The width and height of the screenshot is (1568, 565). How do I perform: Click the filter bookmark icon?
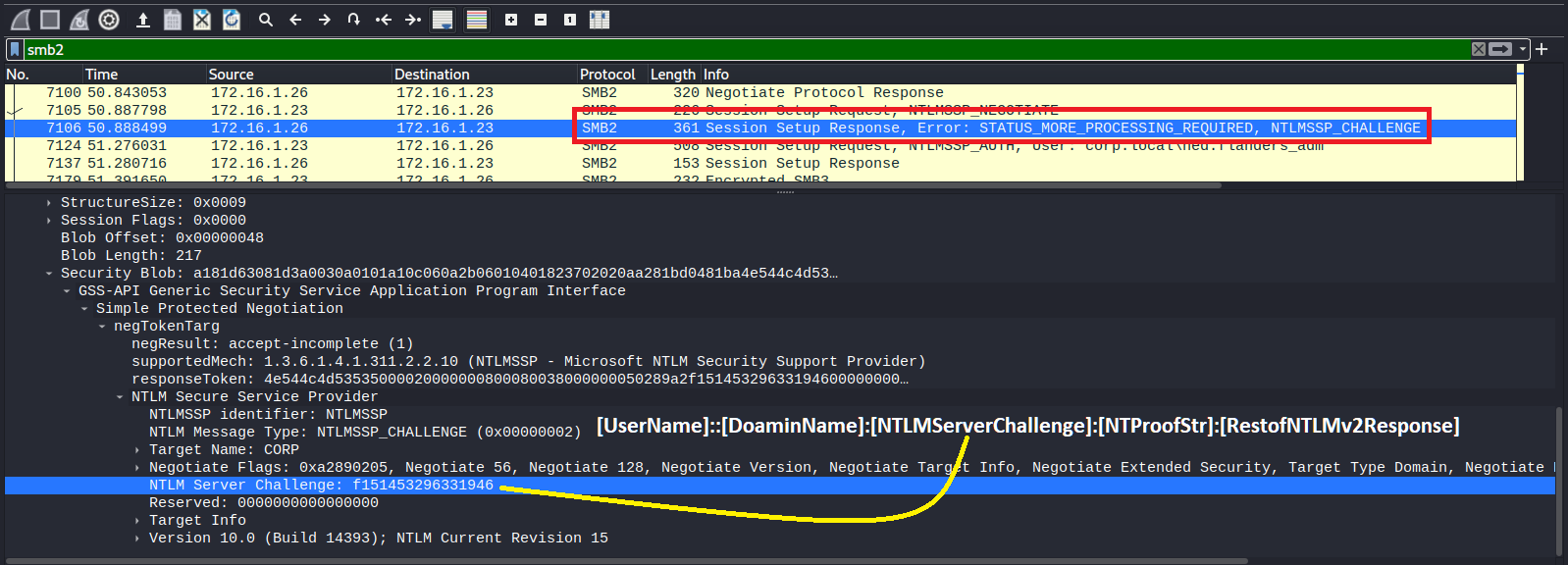pos(15,49)
